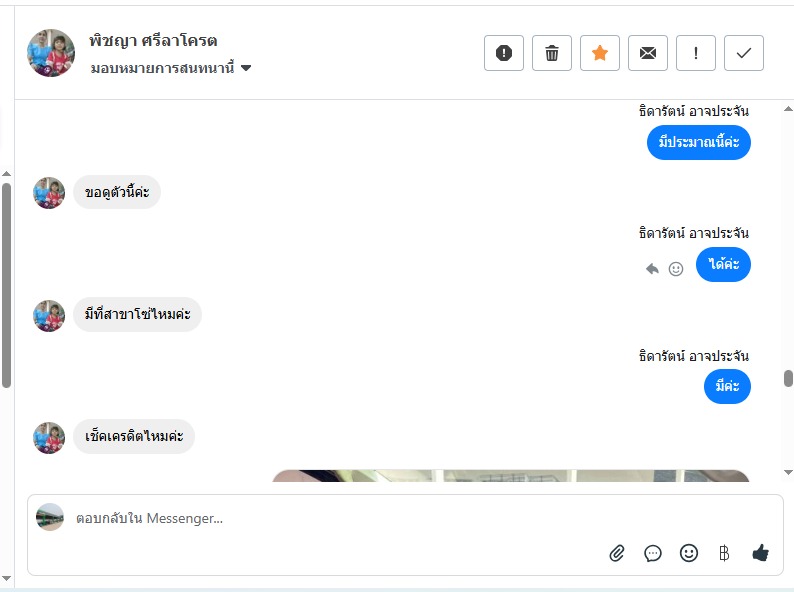794x592 pixels.
Task: Toggle the orange star follow-up flag
Action: click(x=600, y=53)
